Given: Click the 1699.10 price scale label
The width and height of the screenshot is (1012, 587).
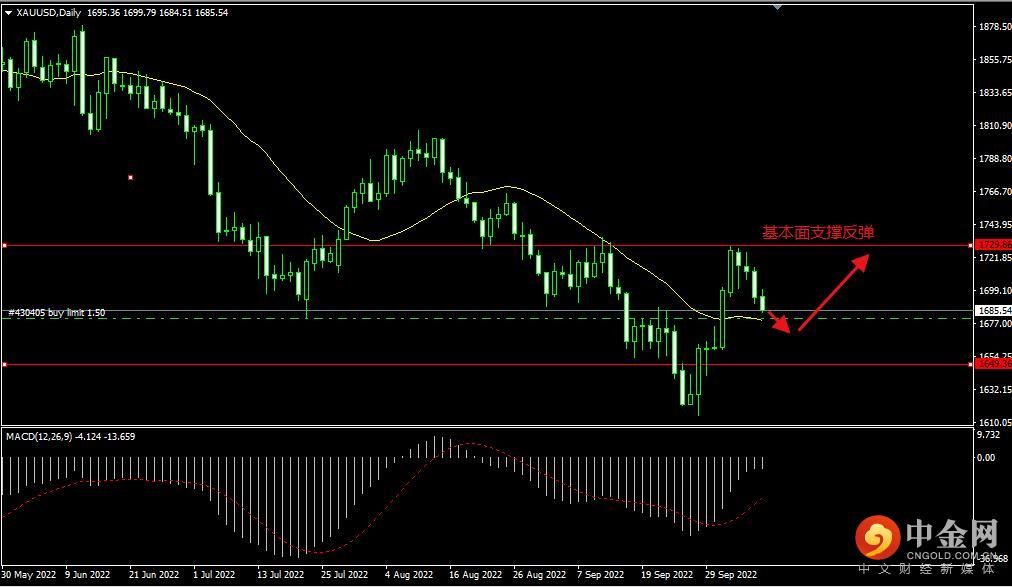Looking at the screenshot, I should [995, 291].
